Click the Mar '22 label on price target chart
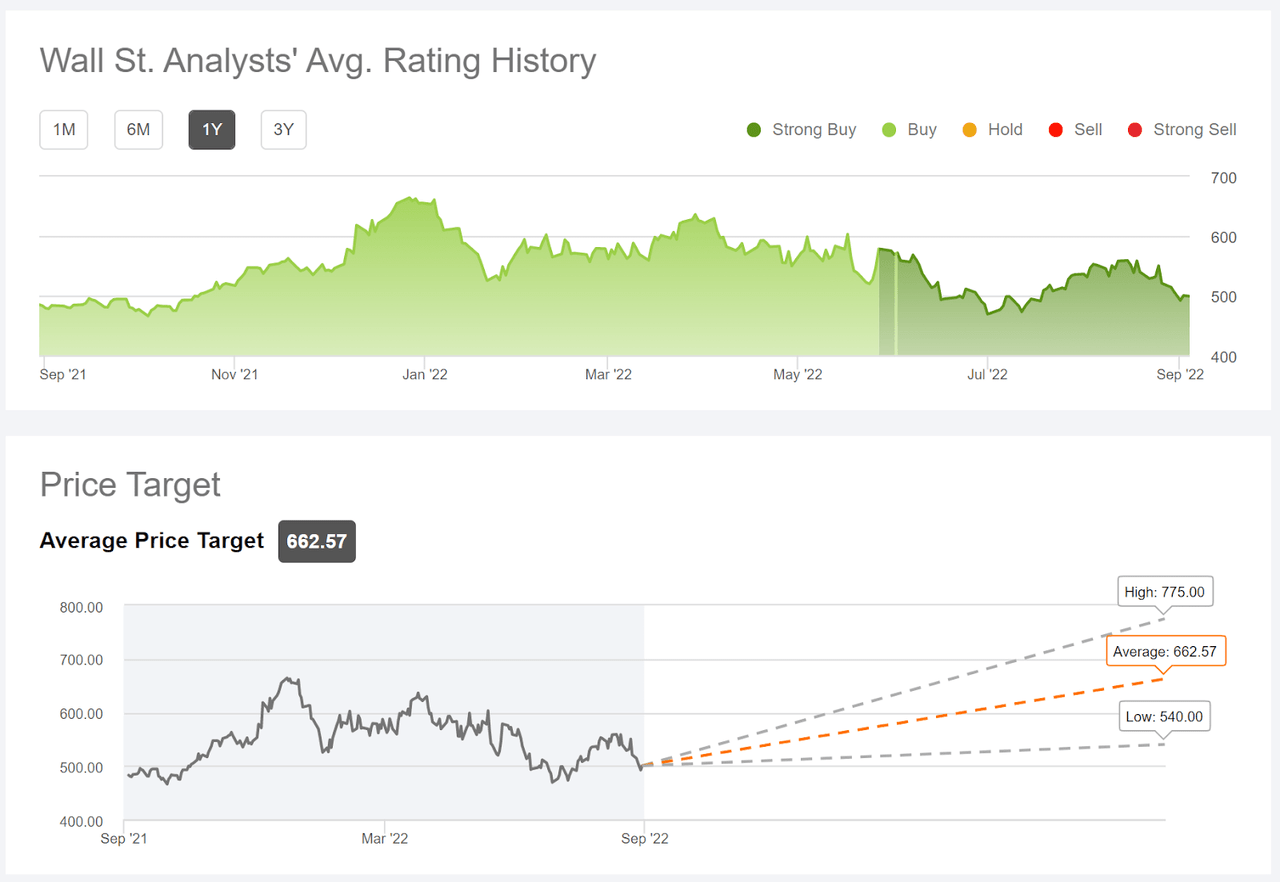 (385, 838)
